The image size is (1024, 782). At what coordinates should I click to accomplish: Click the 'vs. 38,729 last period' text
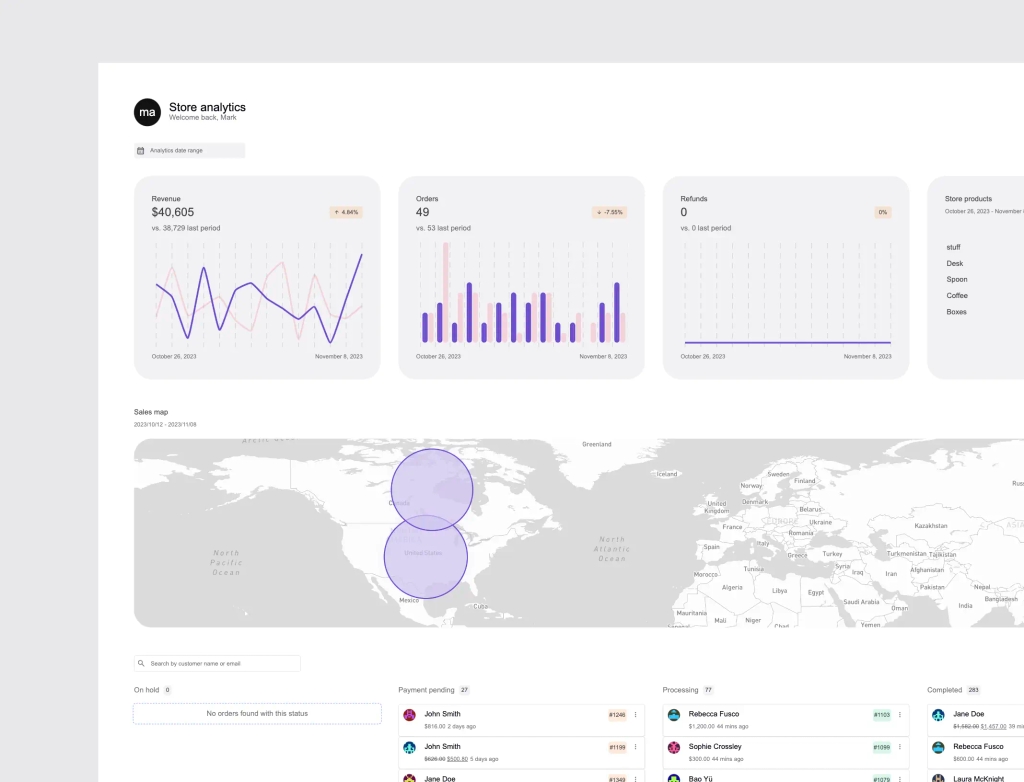pos(185,228)
